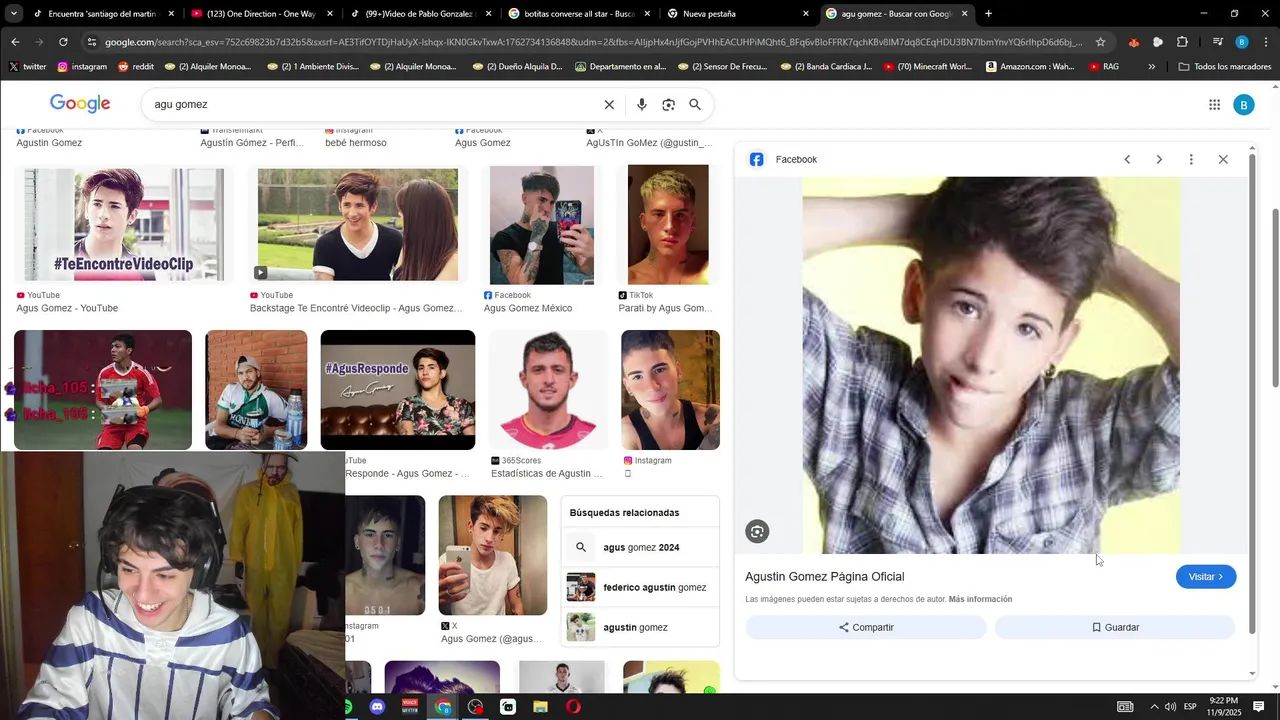The height and width of the screenshot is (720, 1280).
Task: Search inside image with Lens overlay button
Action: (757, 532)
